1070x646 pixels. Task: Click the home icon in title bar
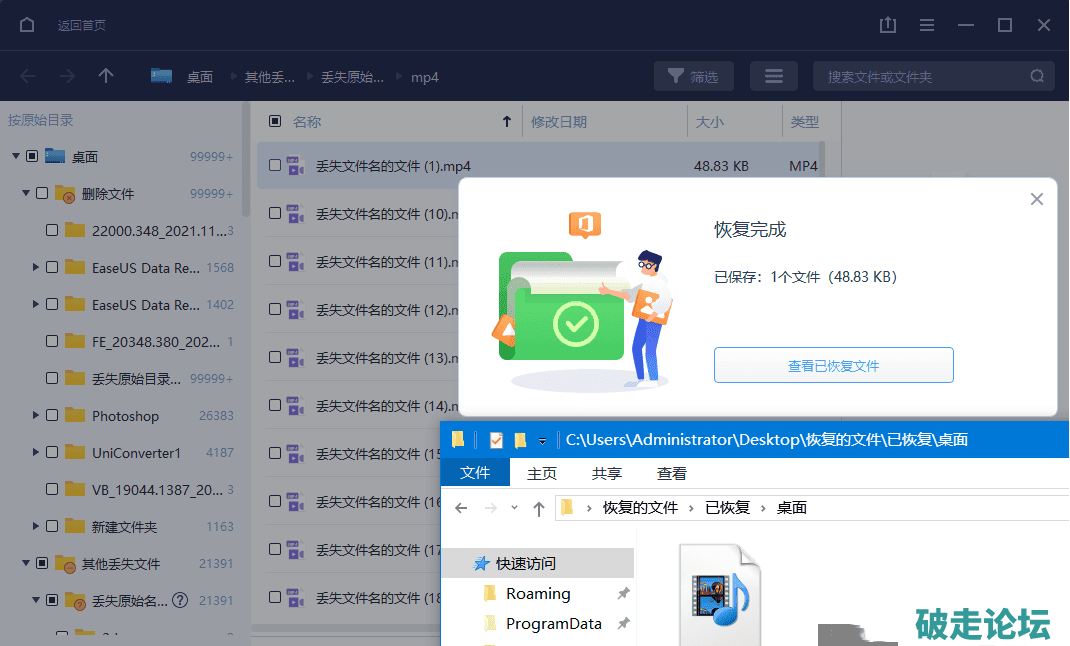pyautogui.click(x=27, y=25)
